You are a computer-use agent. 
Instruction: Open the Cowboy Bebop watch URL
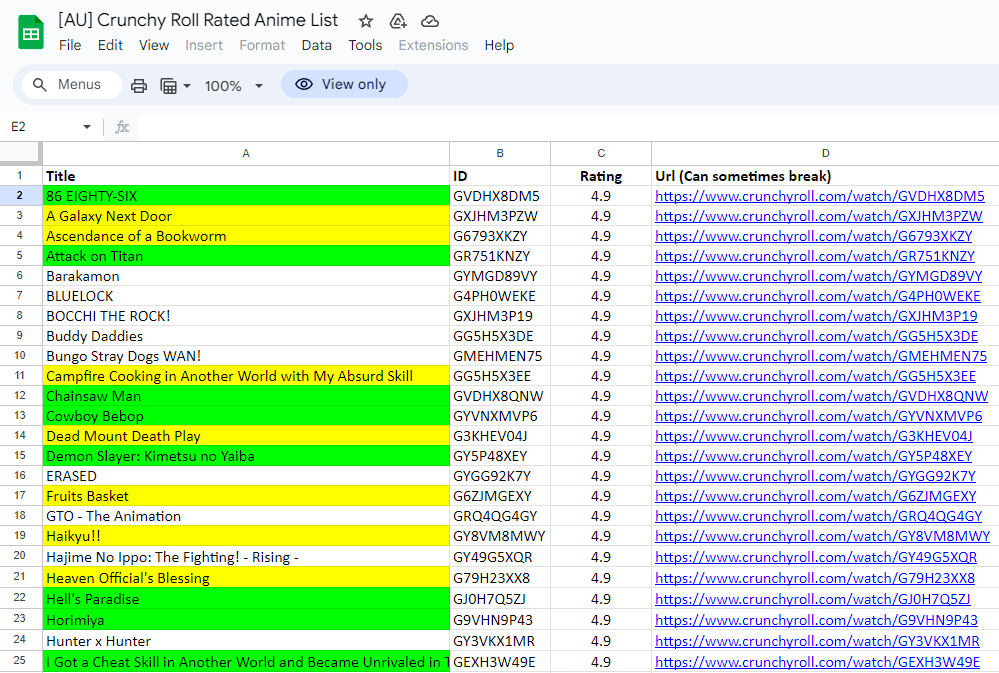click(818, 416)
